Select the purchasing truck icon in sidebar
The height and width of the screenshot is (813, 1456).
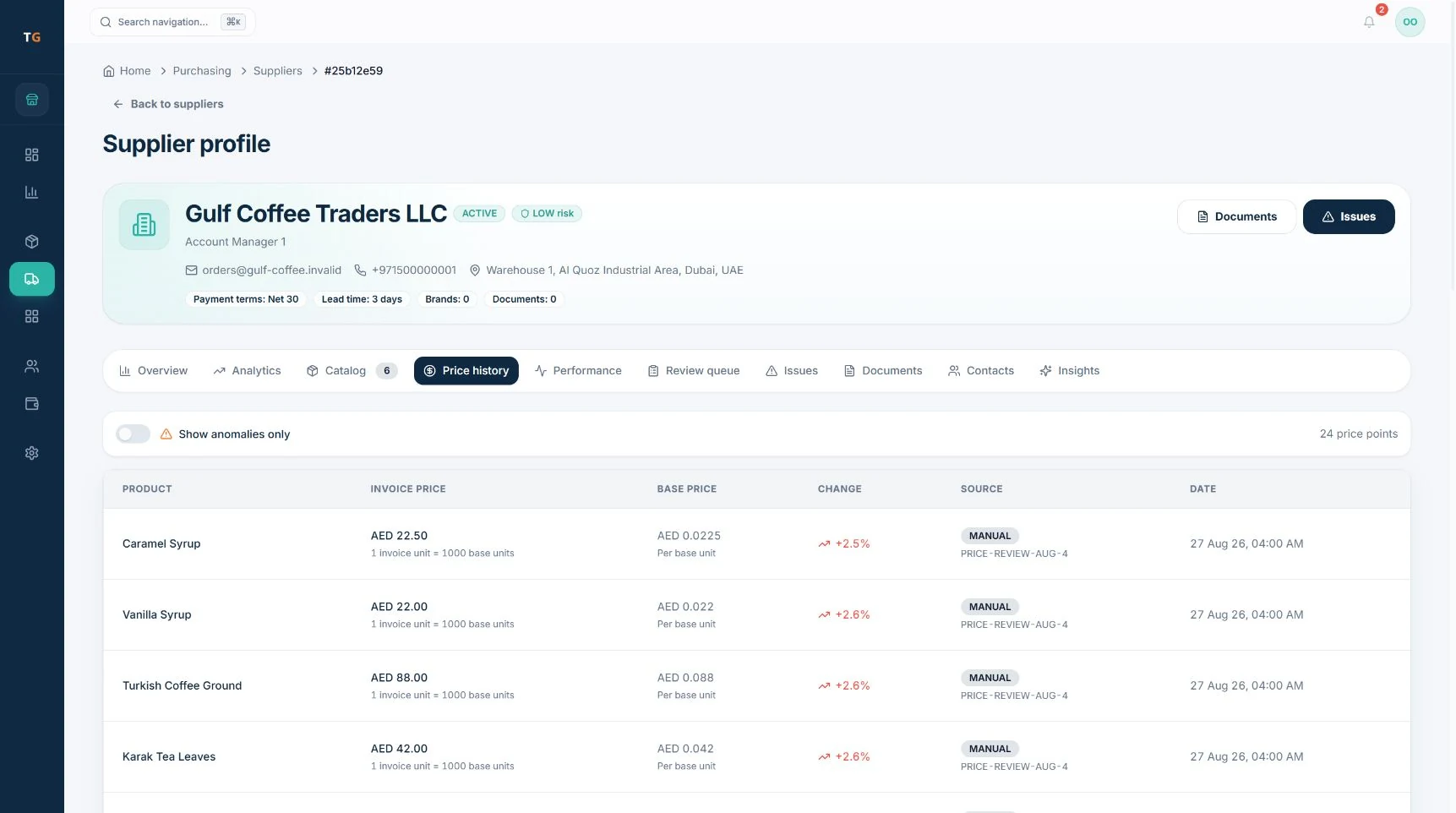click(x=32, y=279)
